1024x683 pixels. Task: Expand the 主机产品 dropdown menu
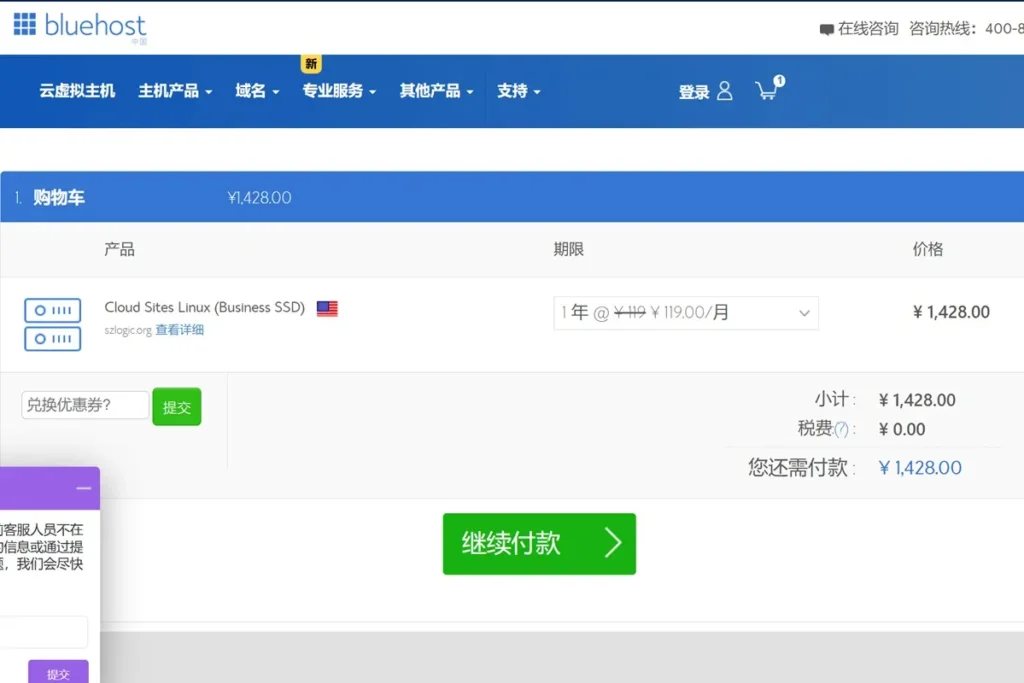coord(174,91)
